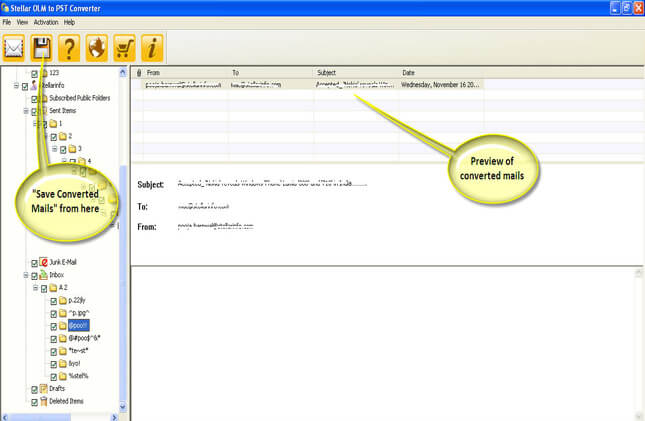
Task: Click the folder icon beside subfolder 2
Action: point(63,136)
